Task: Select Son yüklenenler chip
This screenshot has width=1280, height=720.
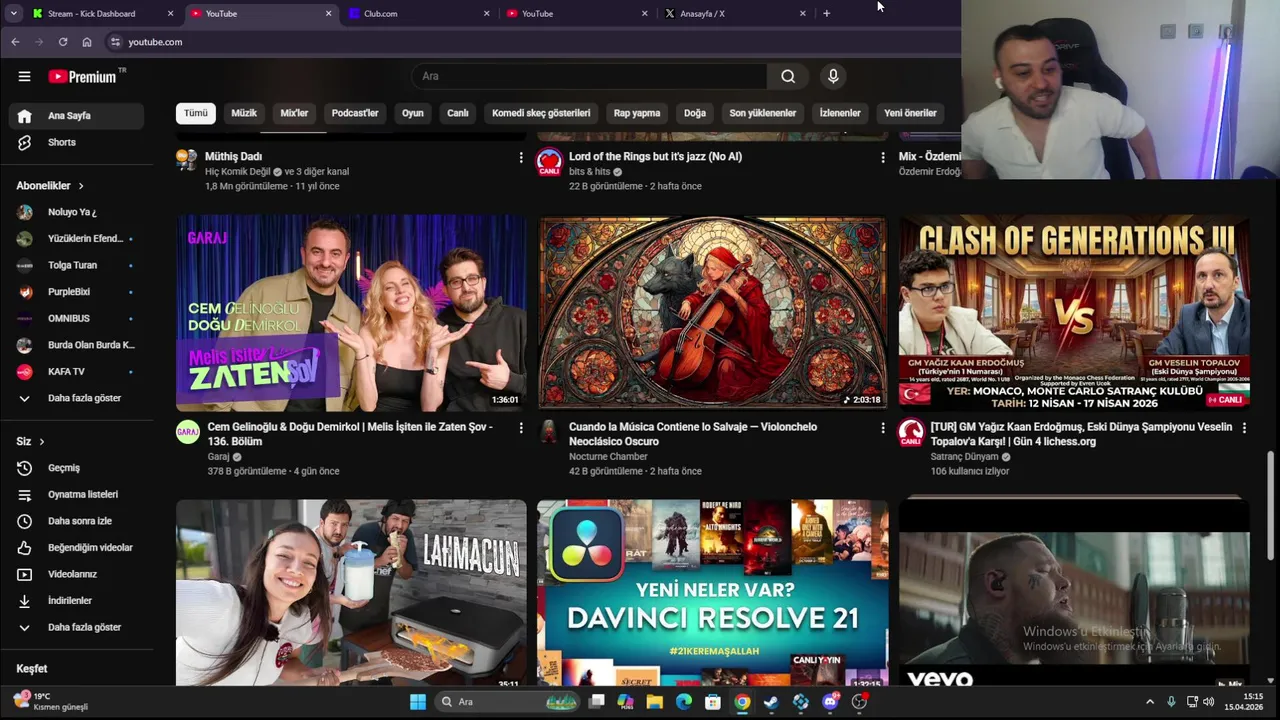Action: tap(763, 113)
